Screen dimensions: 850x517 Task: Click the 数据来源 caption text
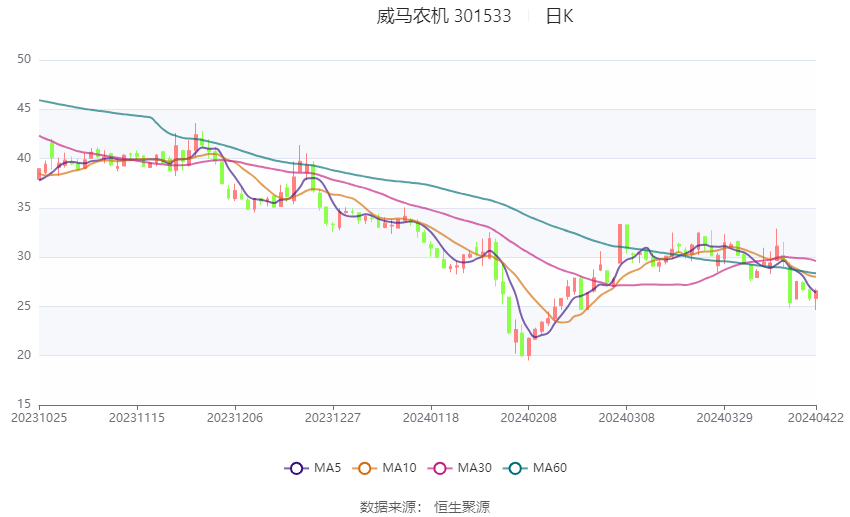(x=390, y=507)
